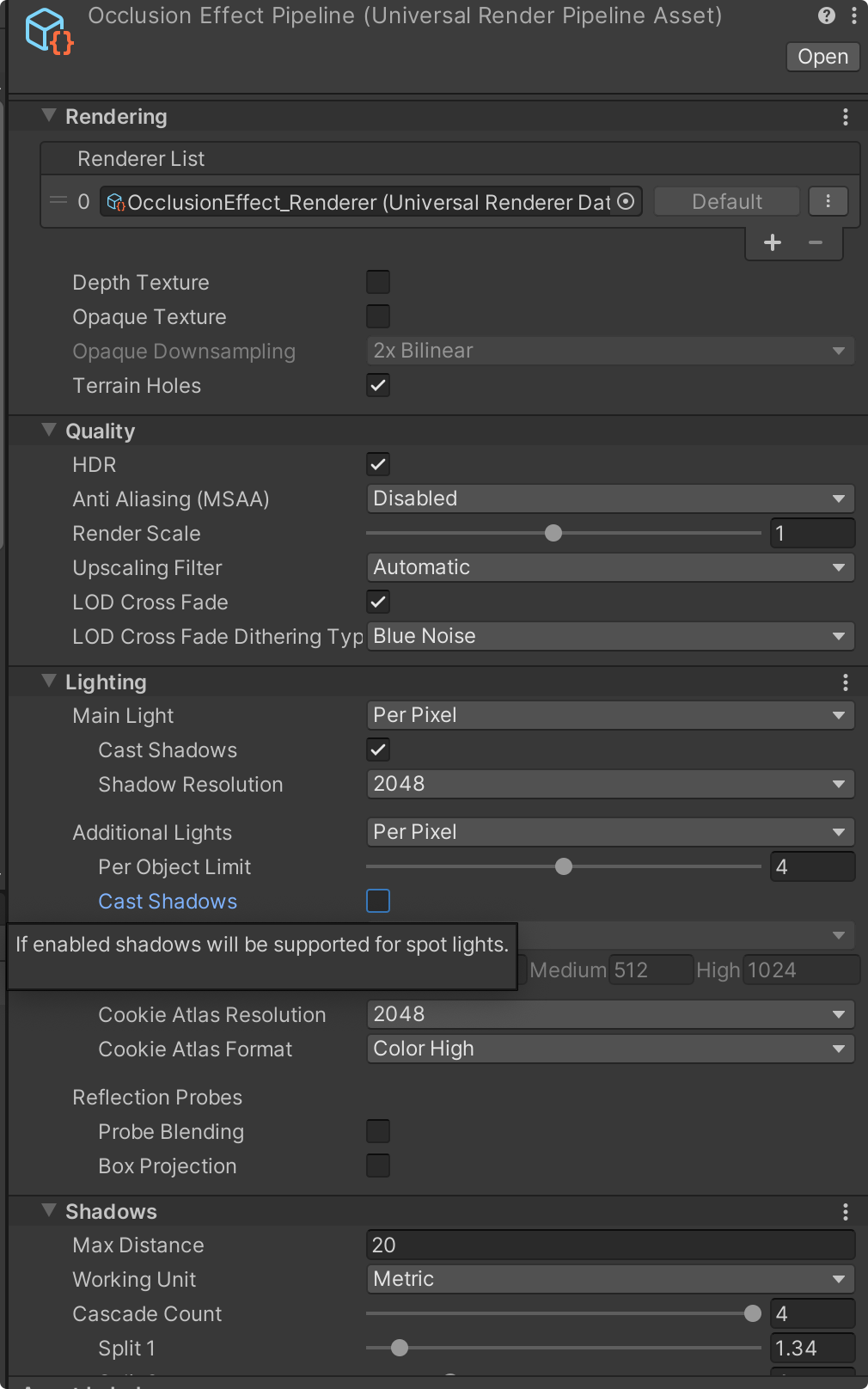Open the Shadows section kebab menu
The width and height of the screenshot is (868, 1389).
click(x=846, y=1212)
